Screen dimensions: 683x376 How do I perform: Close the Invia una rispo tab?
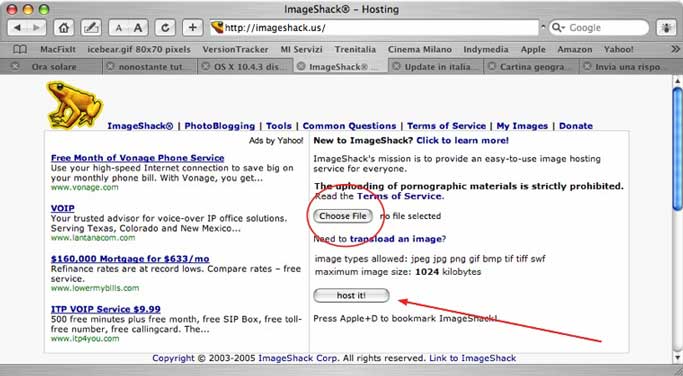(x=587, y=66)
